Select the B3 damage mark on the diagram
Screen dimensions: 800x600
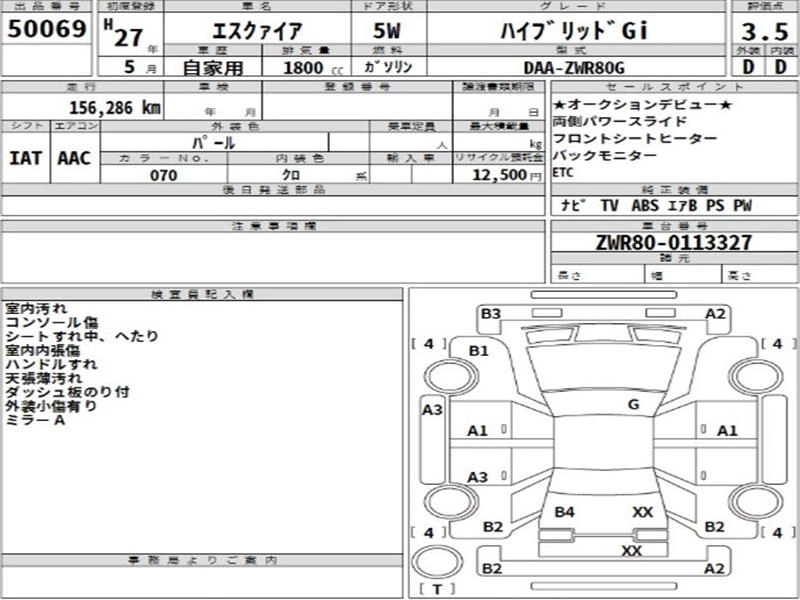(491, 314)
